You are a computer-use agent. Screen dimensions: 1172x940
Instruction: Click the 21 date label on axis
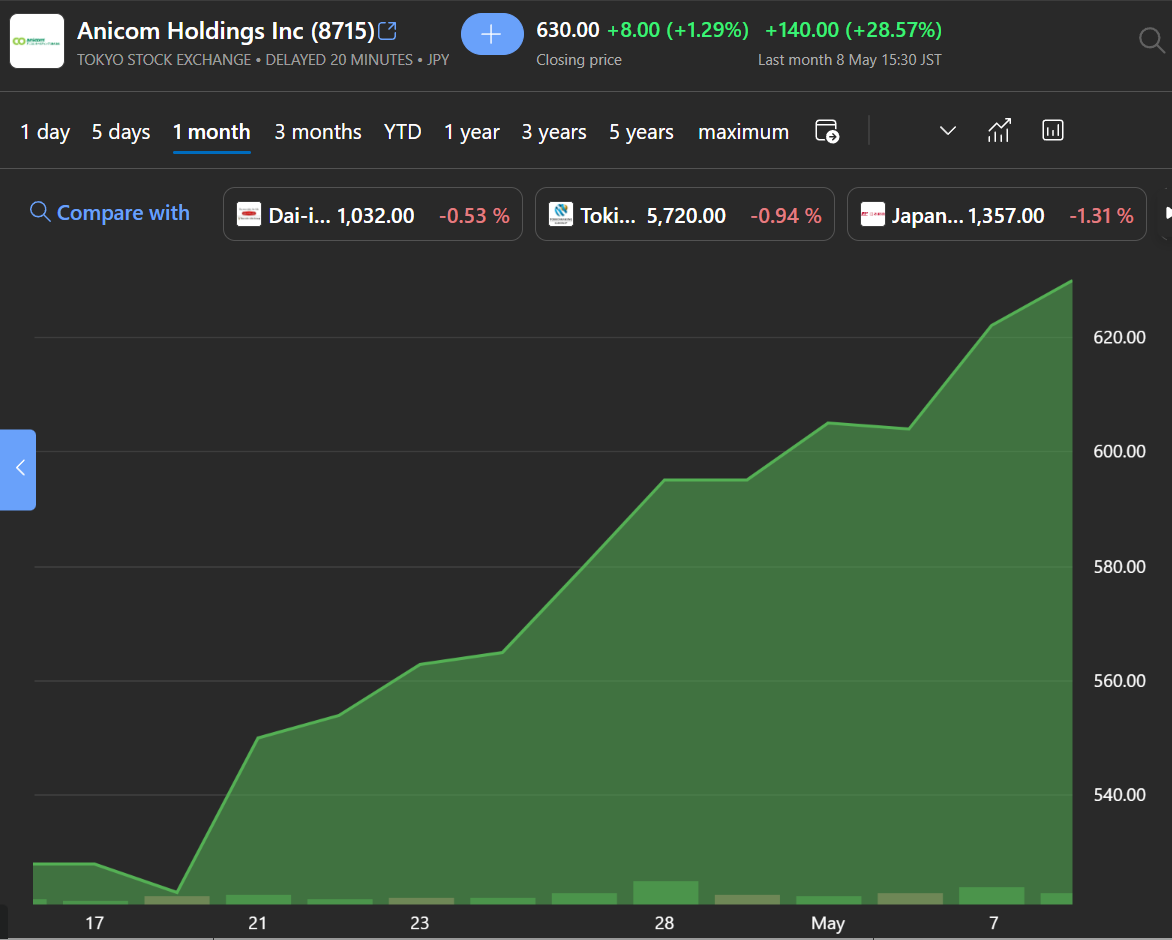[x=257, y=923]
